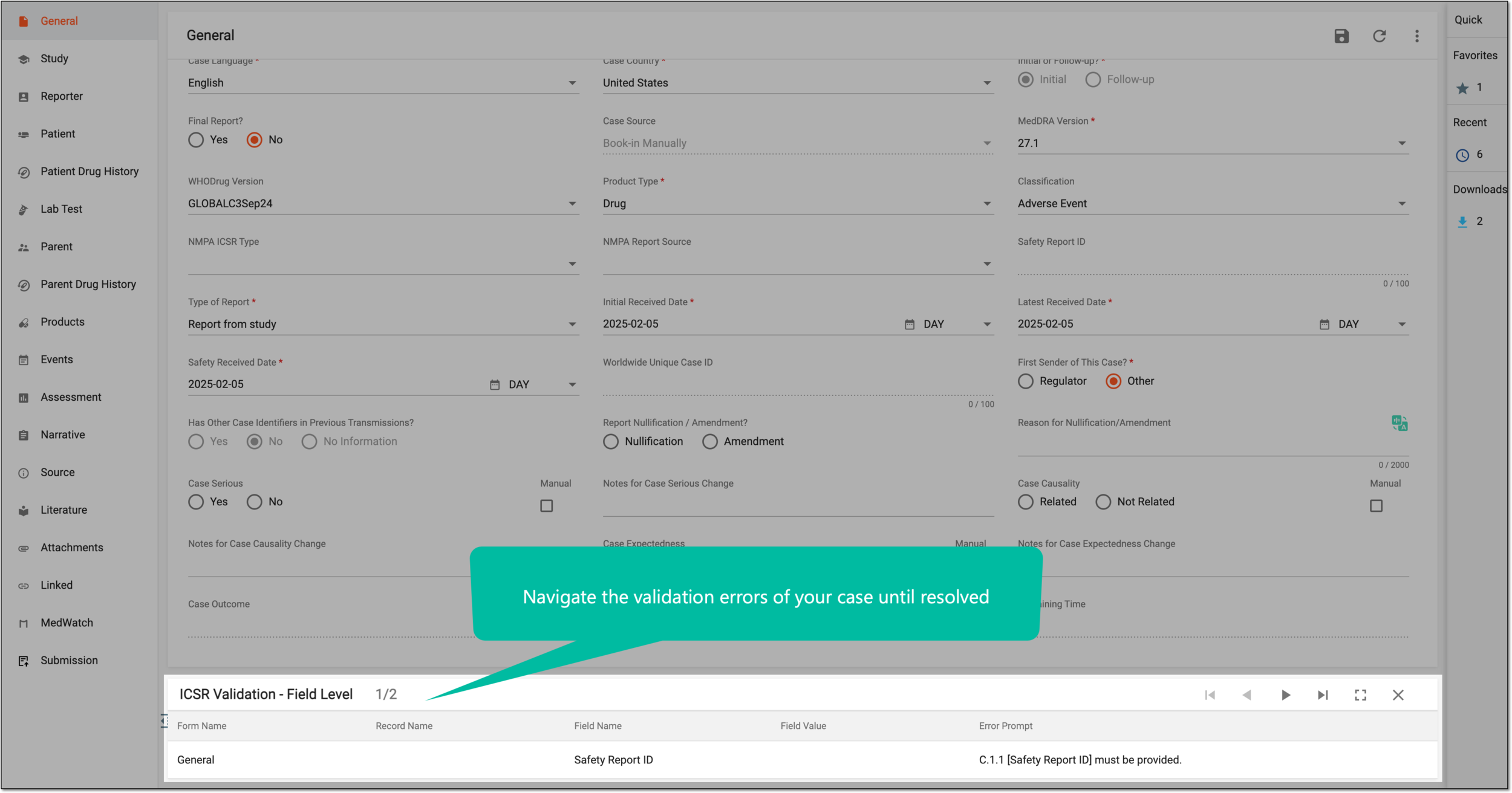This screenshot has width=1512, height=793.
Task: Select Not Related for Case Causality
Action: click(1103, 502)
